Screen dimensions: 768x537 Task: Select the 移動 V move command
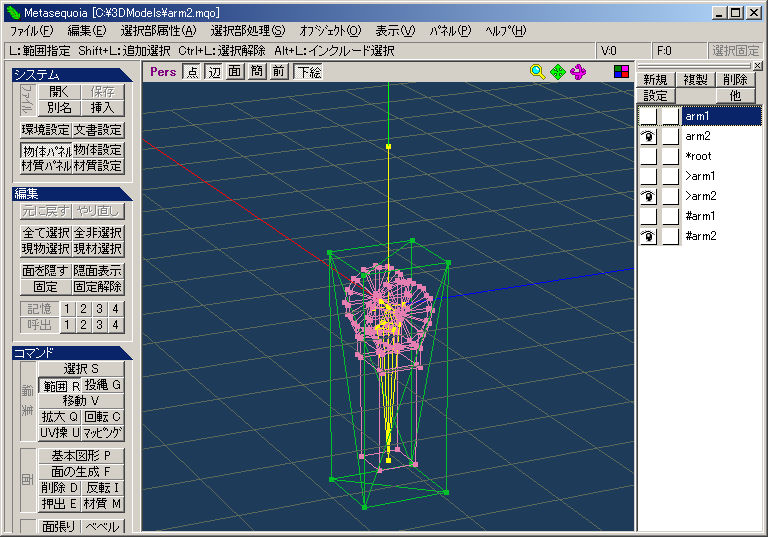pyautogui.click(x=81, y=401)
